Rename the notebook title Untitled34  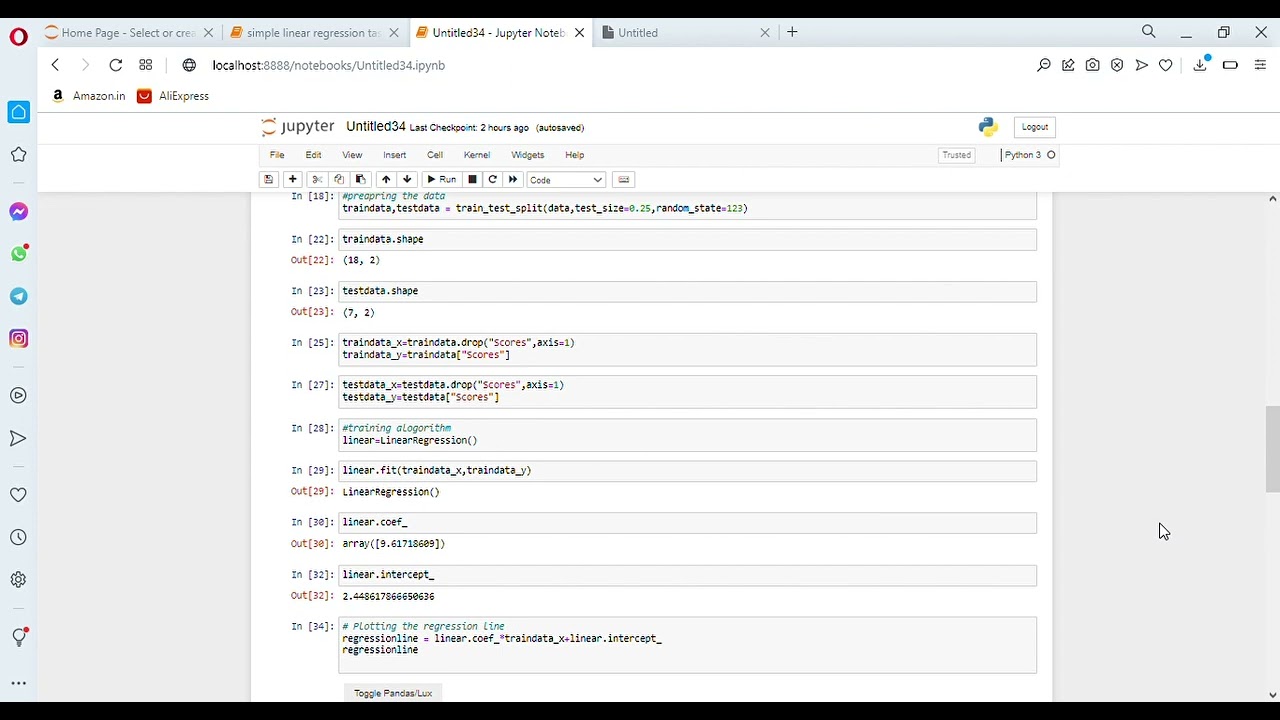(x=376, y=127)
